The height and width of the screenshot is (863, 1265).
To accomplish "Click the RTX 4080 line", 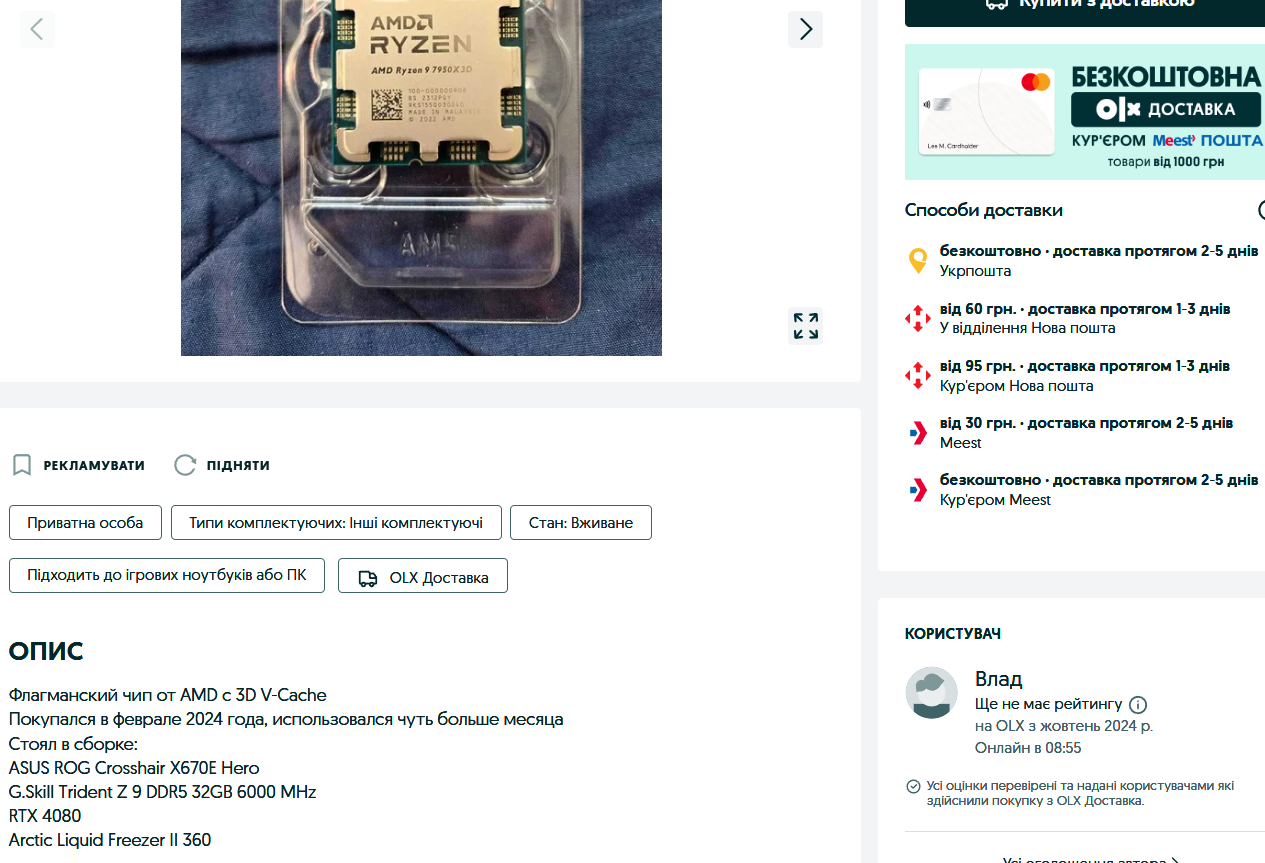I will [x=45, y=816].
